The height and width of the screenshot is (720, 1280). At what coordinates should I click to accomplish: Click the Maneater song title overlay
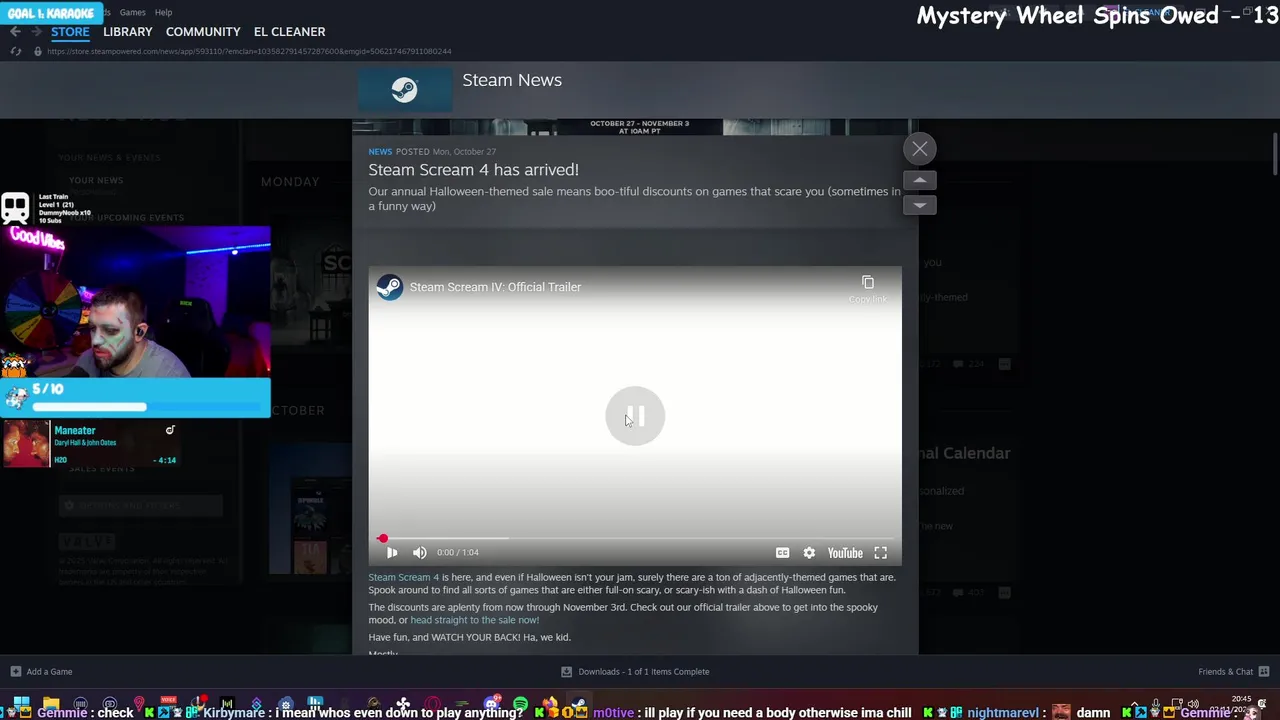[x=75, y=431]
